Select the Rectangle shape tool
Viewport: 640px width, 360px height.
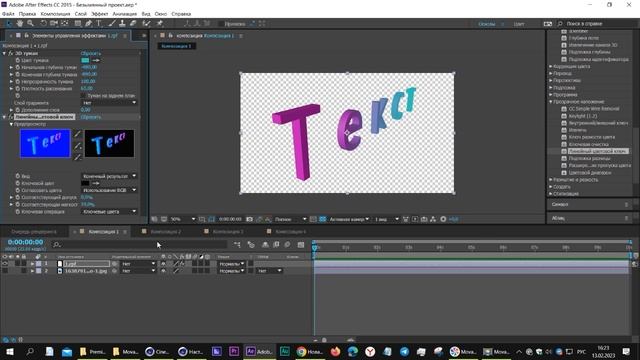click(x=78, y=24)
